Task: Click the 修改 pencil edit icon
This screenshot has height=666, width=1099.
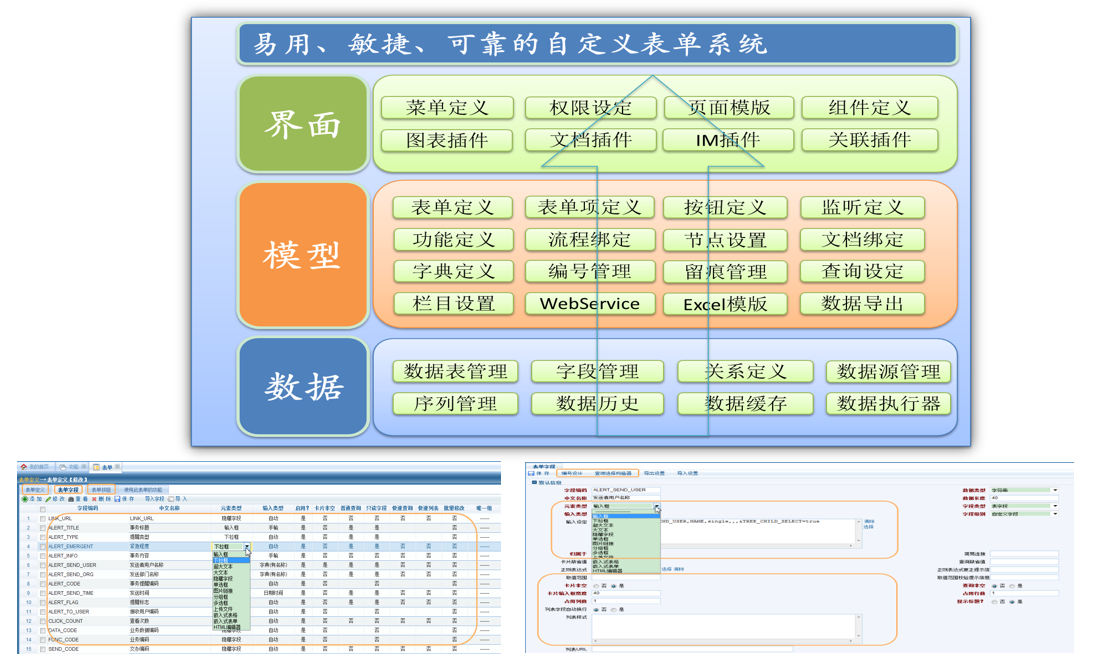Action: pos(48,499)
